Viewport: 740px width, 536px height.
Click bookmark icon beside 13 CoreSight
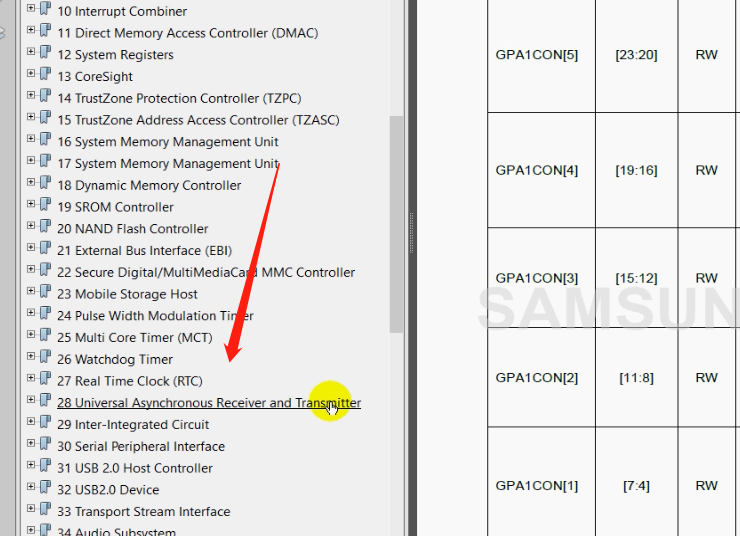pos(46,76)
